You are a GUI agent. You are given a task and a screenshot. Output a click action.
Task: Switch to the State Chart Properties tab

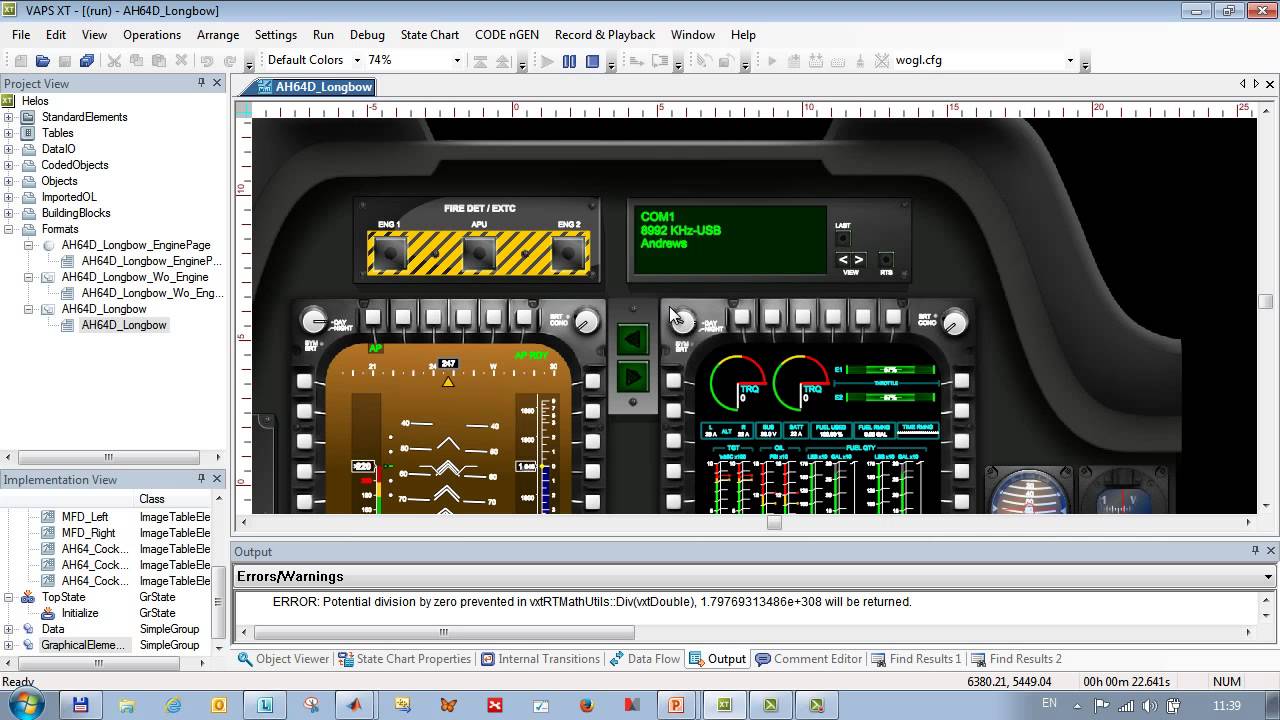[x=405, y=659]
